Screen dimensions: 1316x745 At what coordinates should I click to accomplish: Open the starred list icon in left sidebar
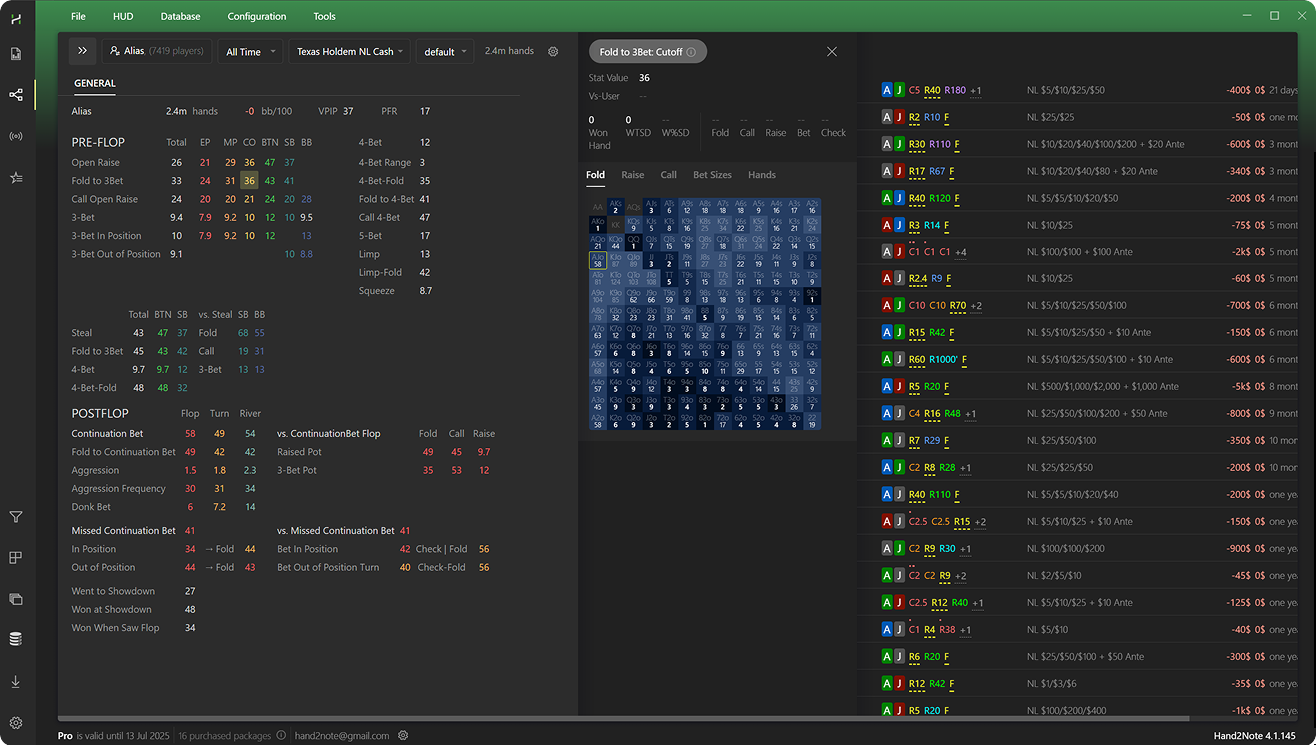click(16, 177)
